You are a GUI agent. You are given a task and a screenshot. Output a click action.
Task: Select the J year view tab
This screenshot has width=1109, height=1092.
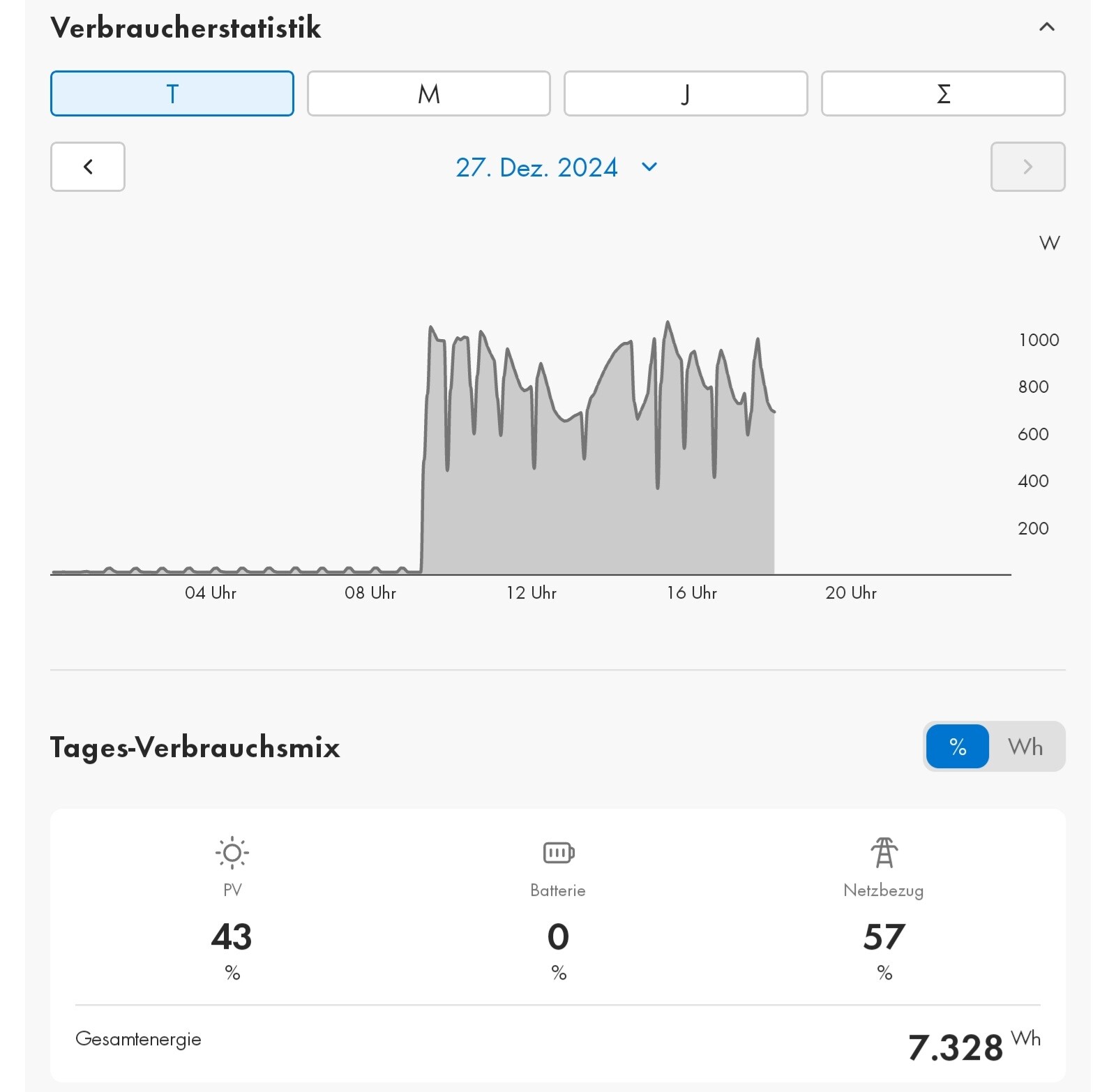click(x=686, y=94)
